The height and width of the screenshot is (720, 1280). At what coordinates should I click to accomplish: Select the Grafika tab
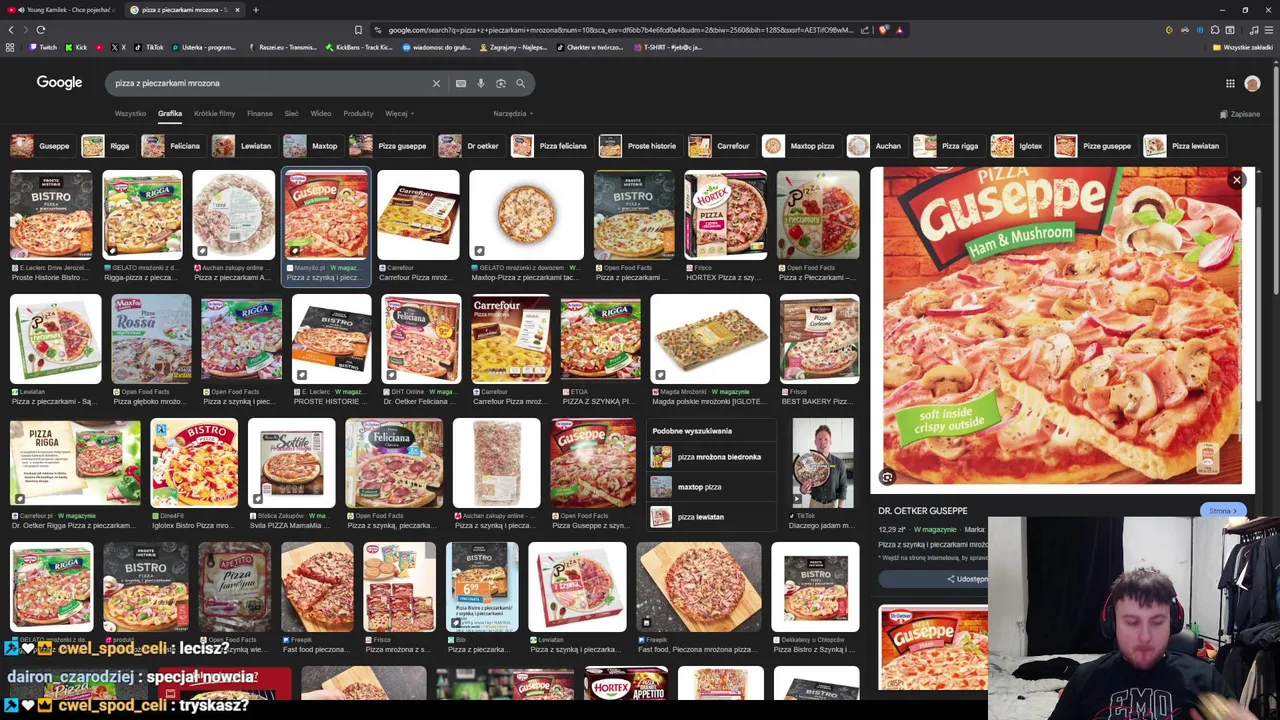click(x=170, y=114)
